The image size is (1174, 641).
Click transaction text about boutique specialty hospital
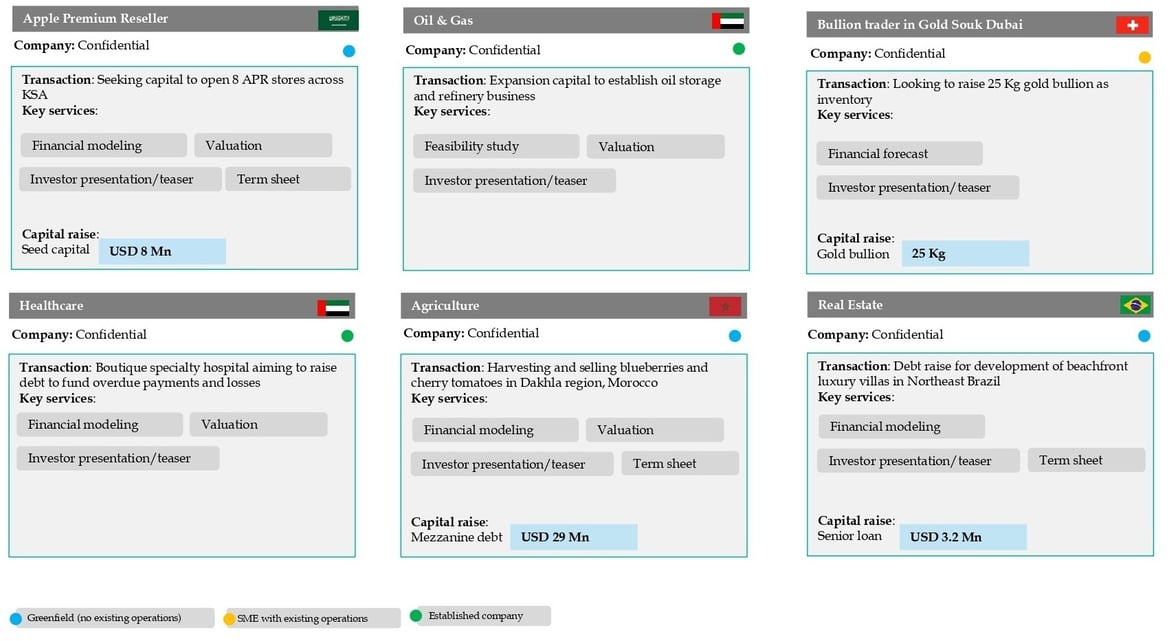(x=178, y=374)
